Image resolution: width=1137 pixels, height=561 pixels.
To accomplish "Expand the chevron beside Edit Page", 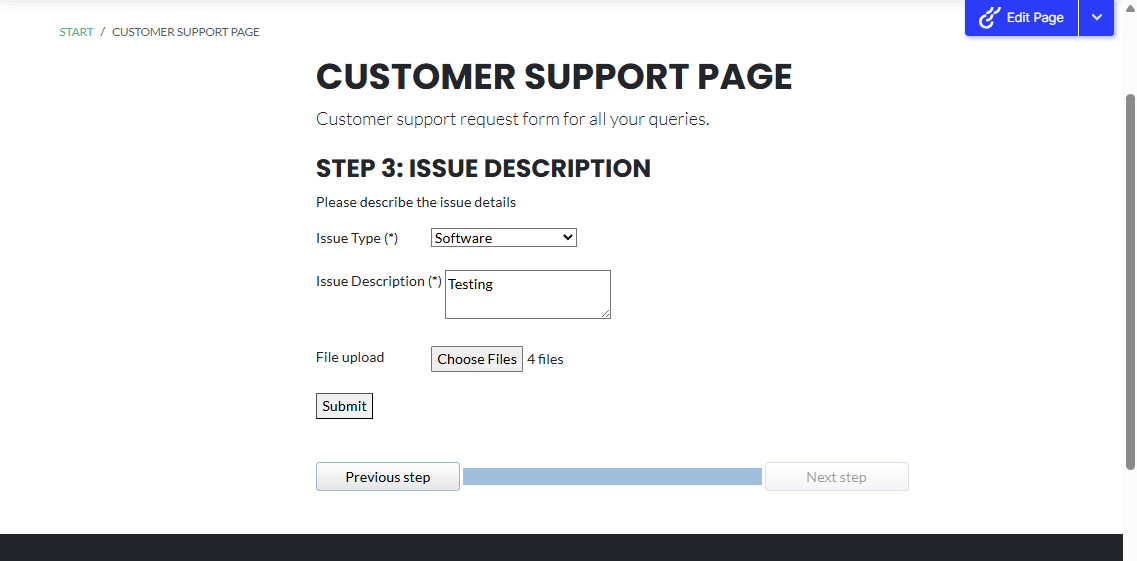I will [x=1096, y=18].
